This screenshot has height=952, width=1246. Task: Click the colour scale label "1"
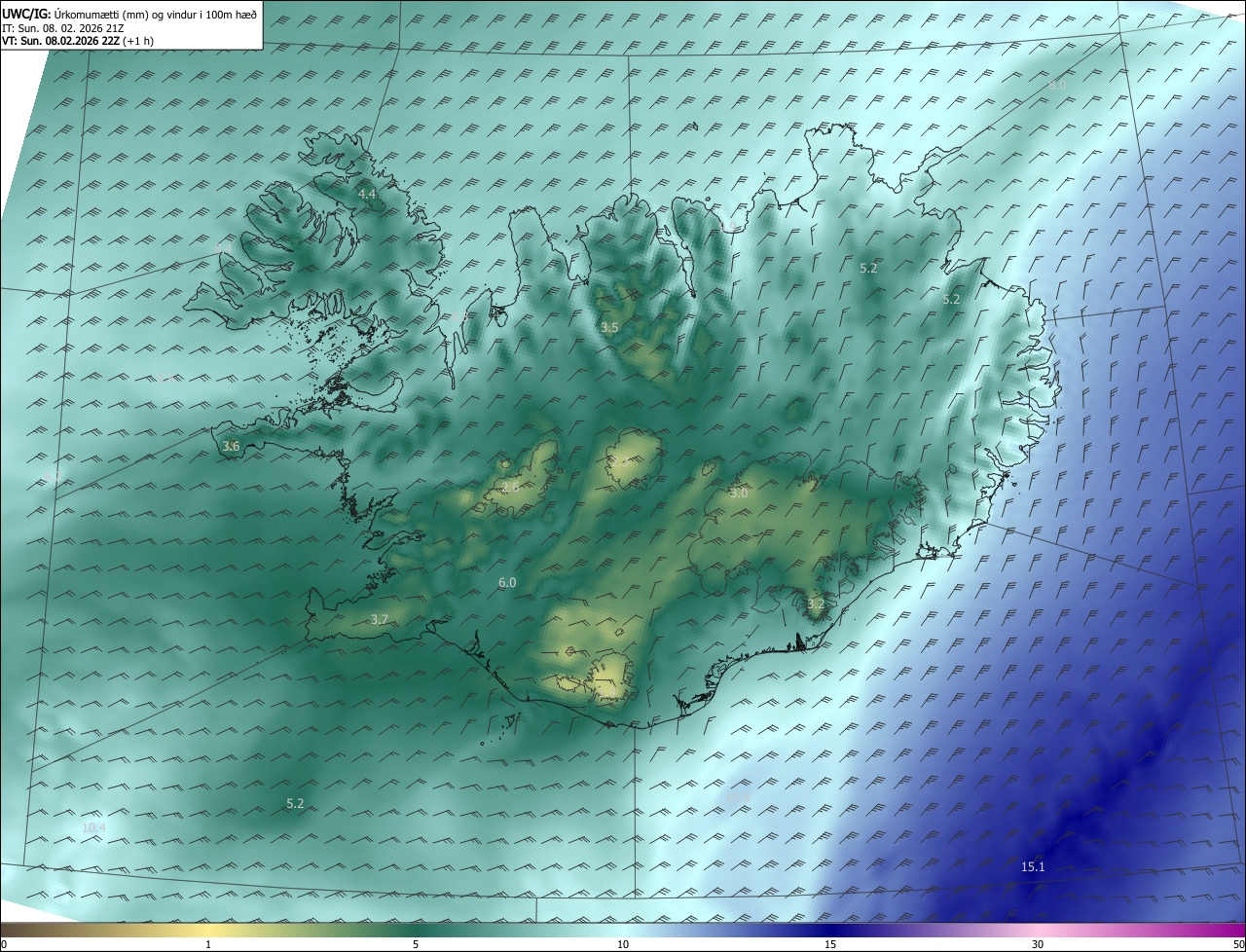click(x=209, y=944)
